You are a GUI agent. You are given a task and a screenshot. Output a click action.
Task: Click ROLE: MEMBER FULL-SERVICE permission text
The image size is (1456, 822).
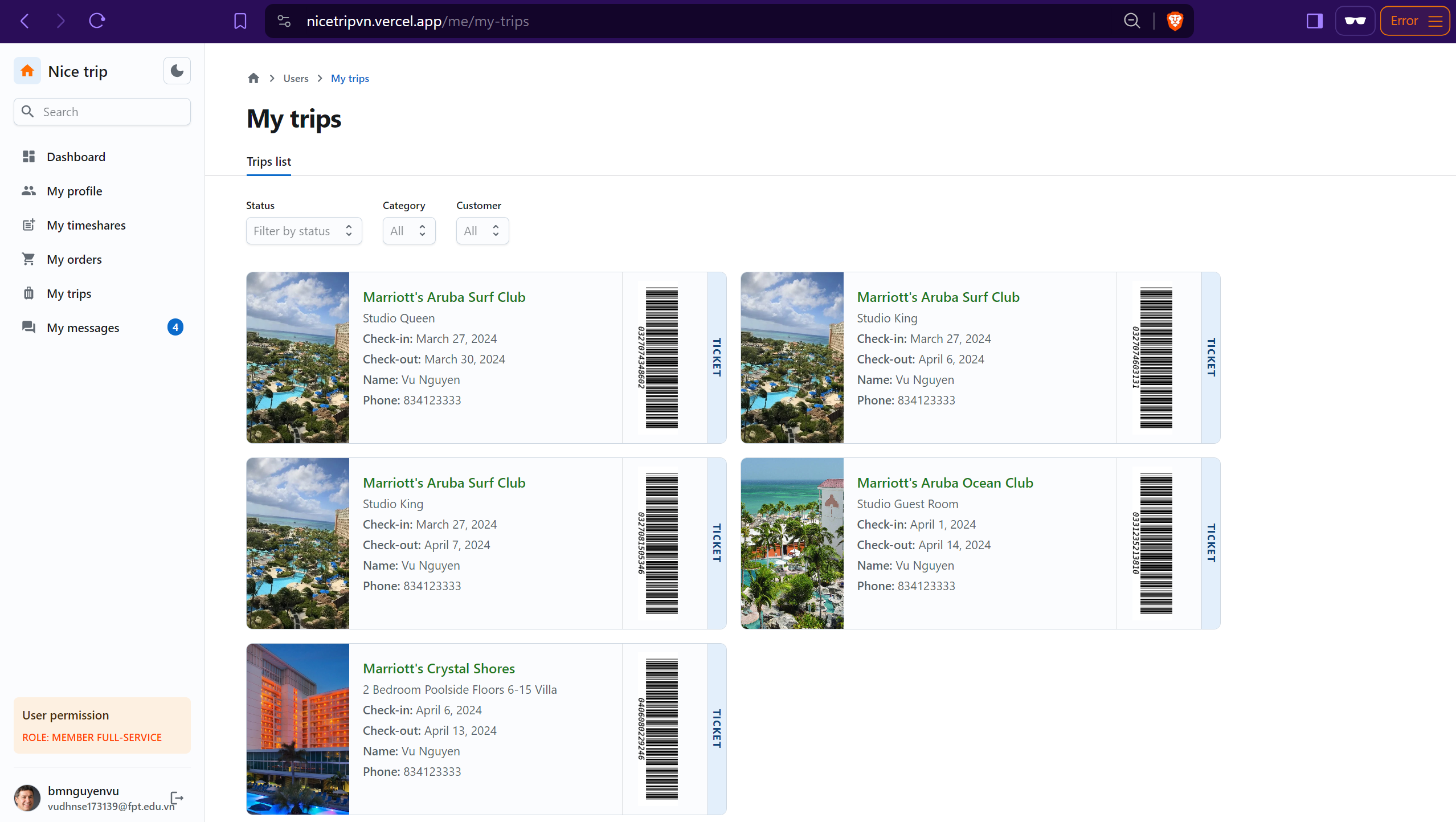point(92,737)
